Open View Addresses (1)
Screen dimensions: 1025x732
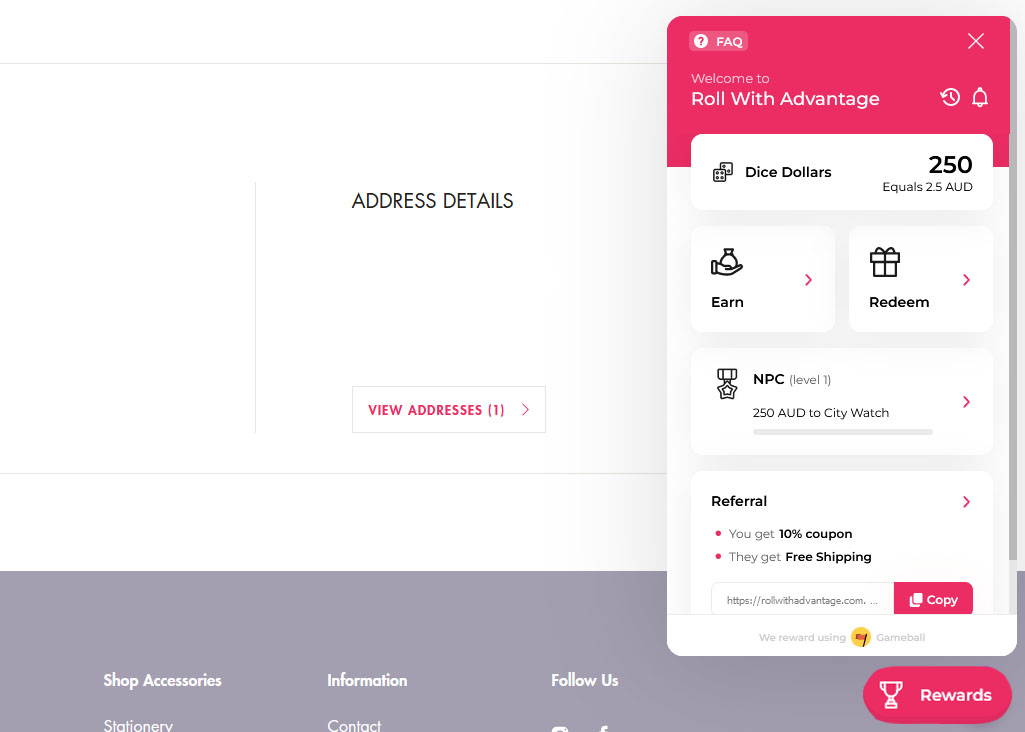pyautogui.click(x=448, y=410)
